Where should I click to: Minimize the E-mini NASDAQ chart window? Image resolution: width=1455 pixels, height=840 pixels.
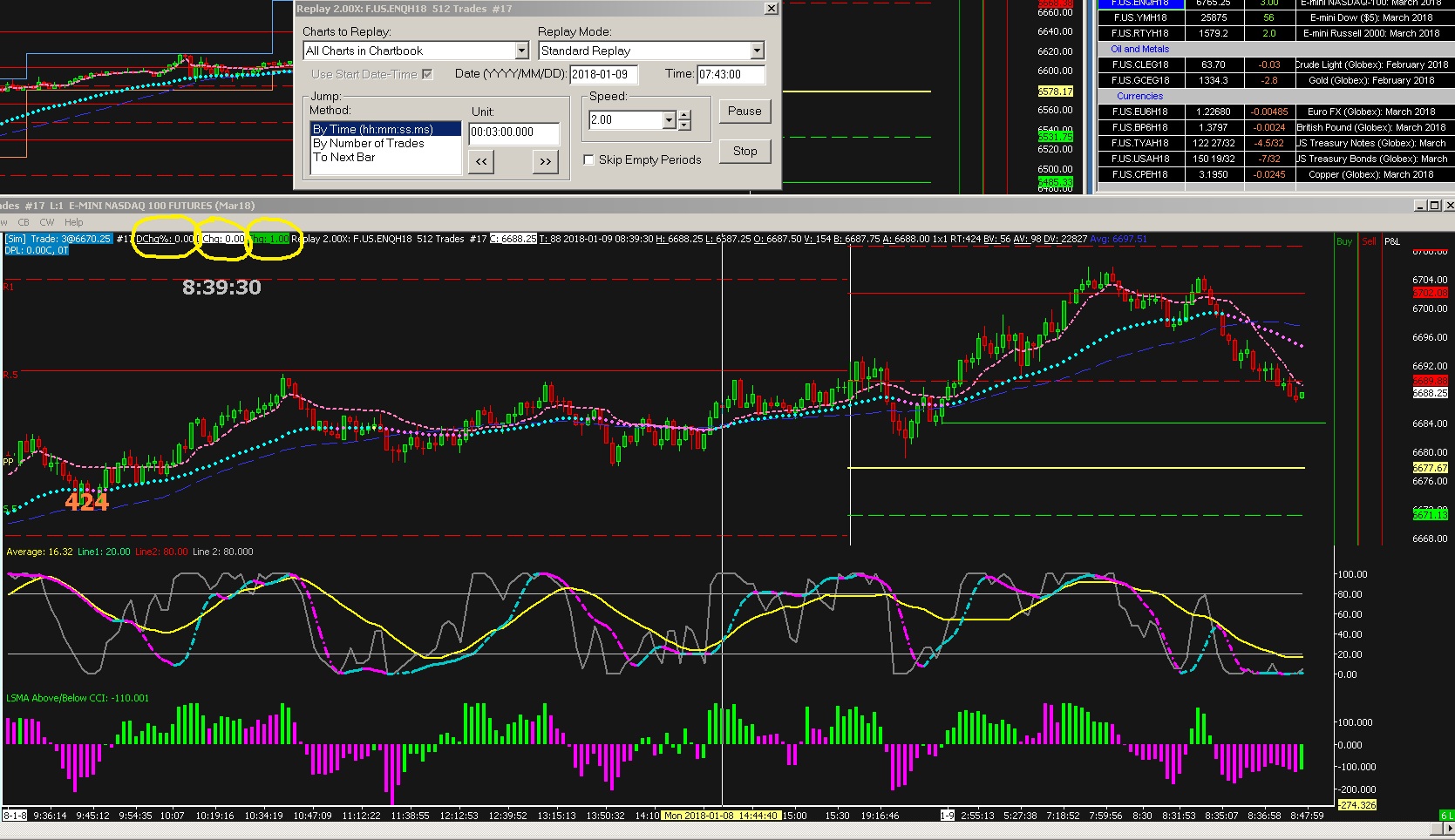click(x=1421, y=206)
